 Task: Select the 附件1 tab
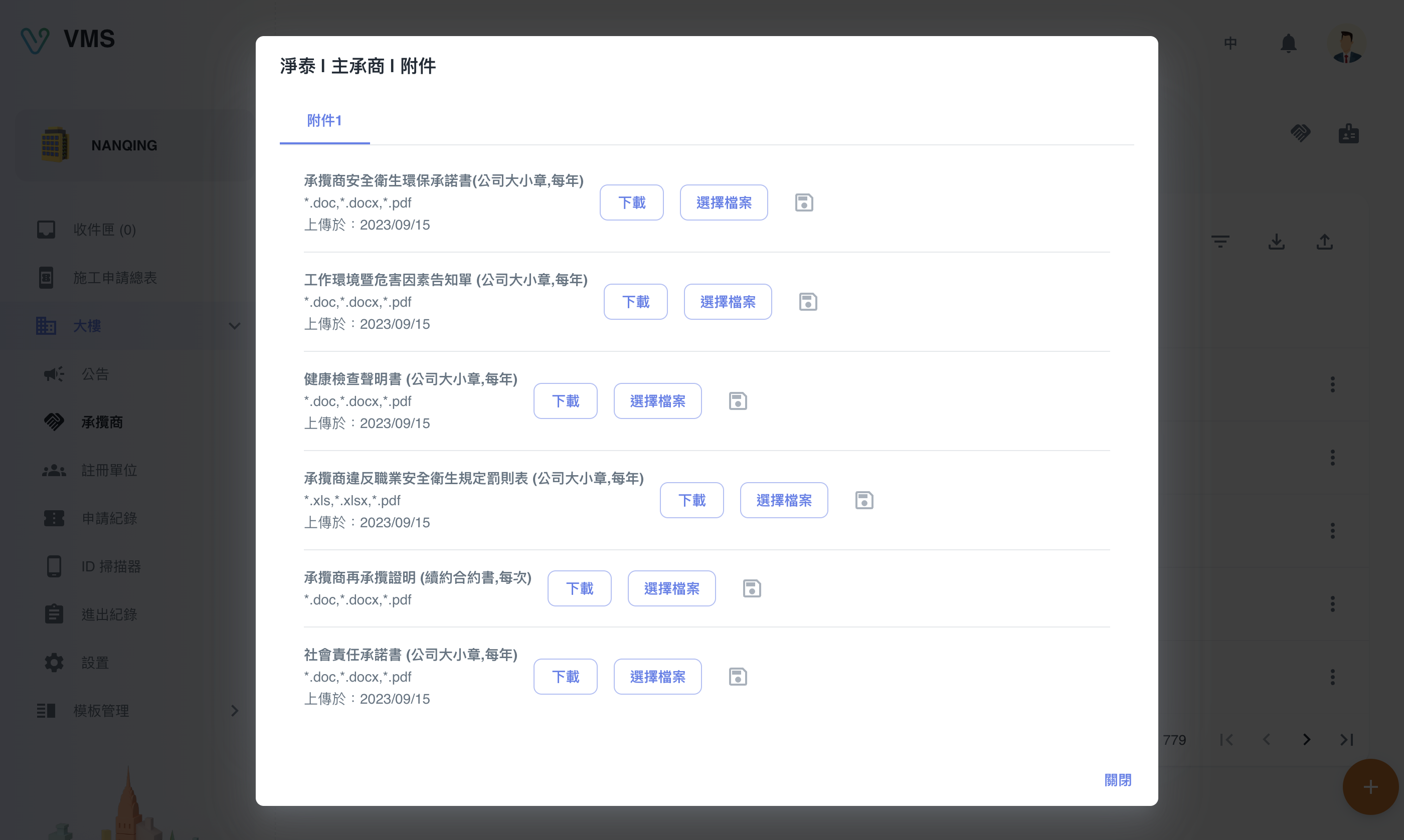[x=324, y=121]
